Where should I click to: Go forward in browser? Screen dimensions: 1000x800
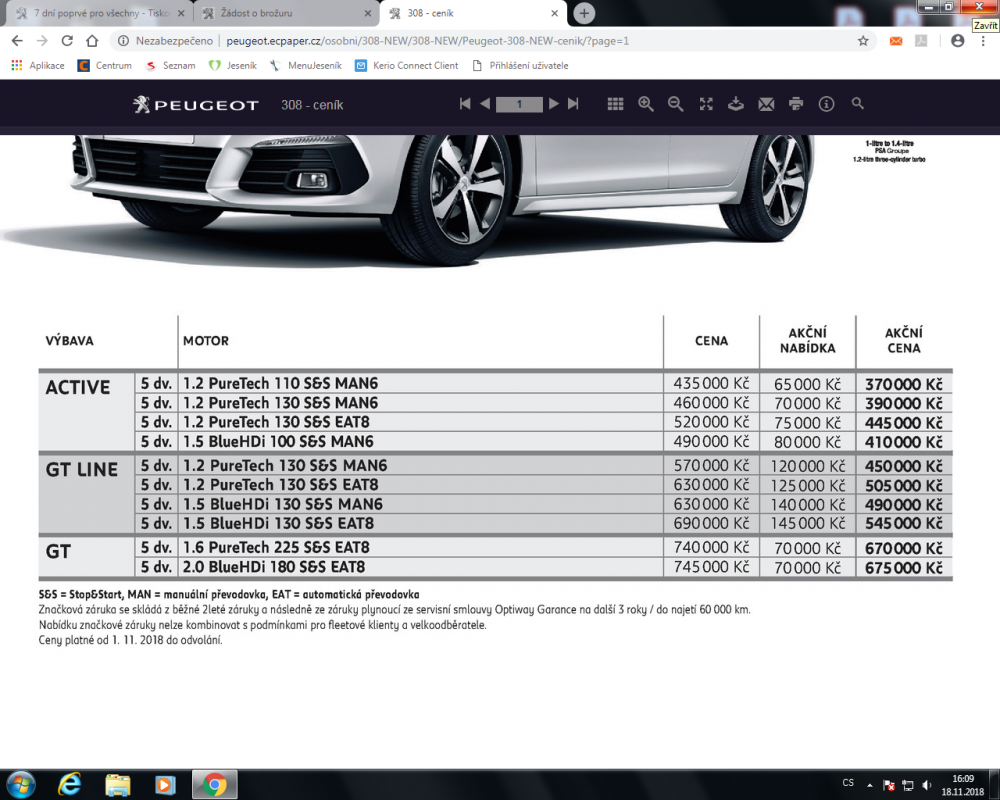[x=42, y=41]
